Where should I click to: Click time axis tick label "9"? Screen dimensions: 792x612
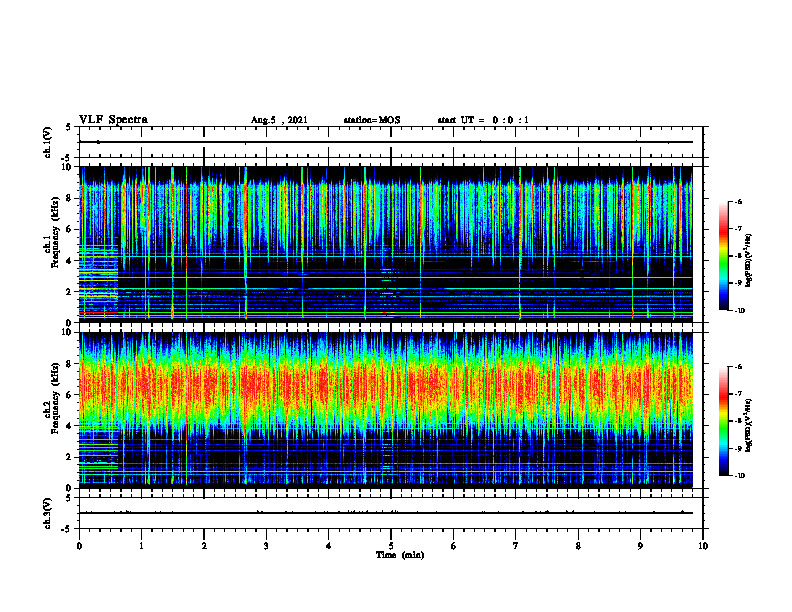tap(640, 546)
